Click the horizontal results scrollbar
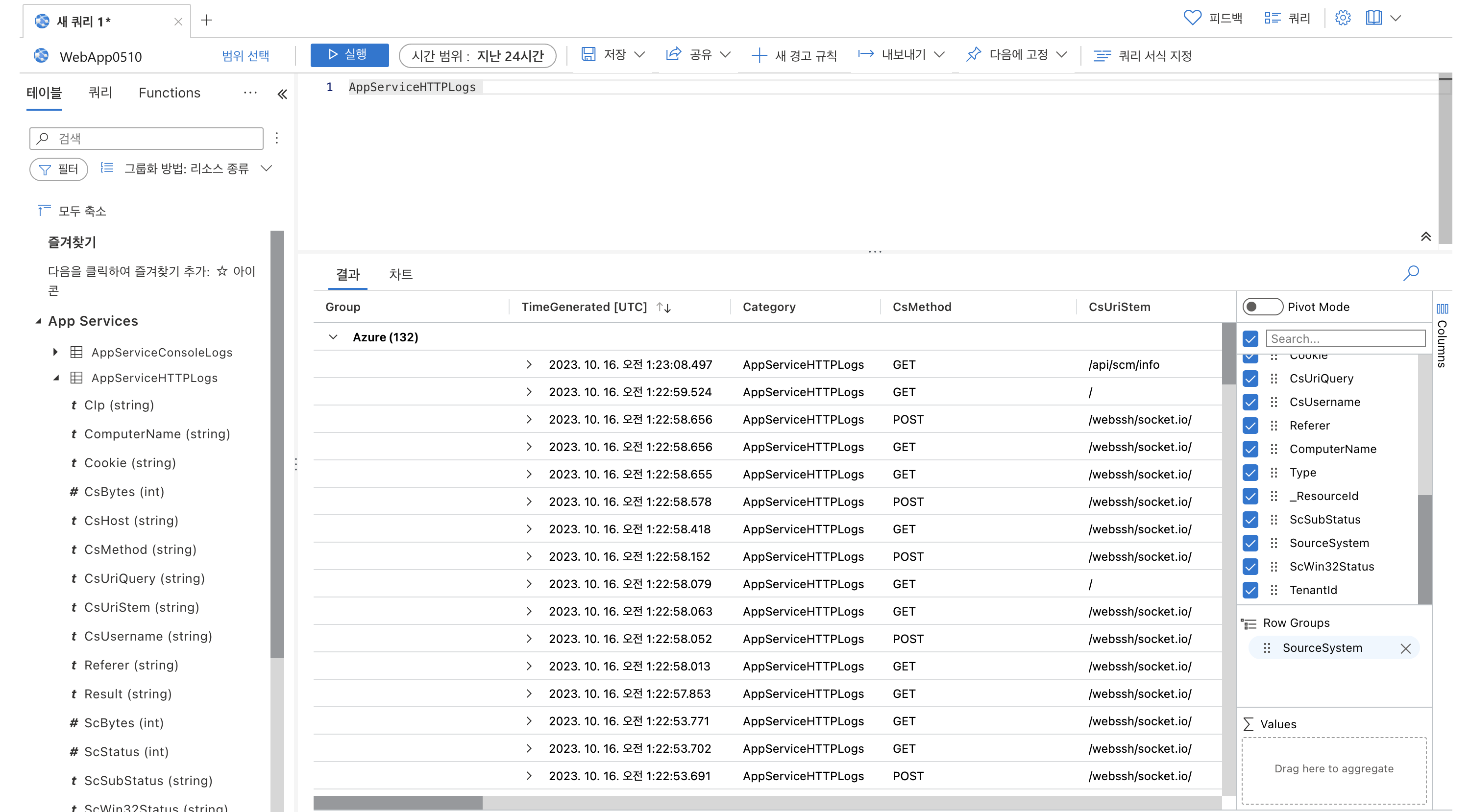This screenshot has width=1470, height=812. coord(398,802)
